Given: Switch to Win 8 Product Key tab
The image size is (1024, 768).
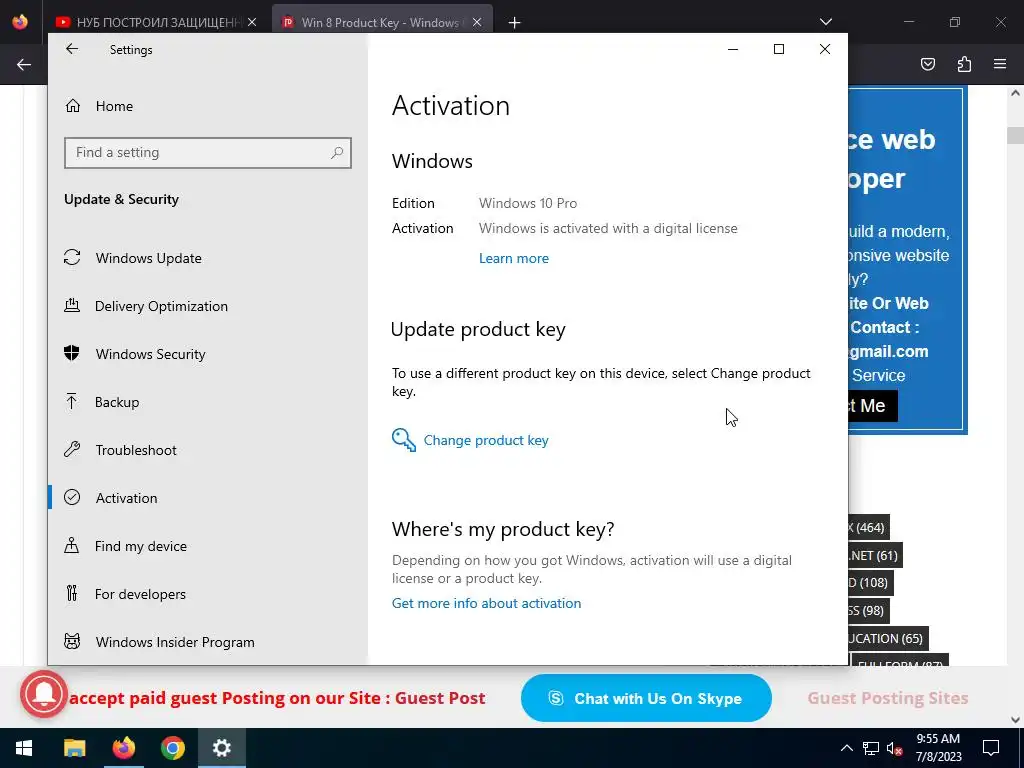Looking at the screenshot, I should [380, 22].
